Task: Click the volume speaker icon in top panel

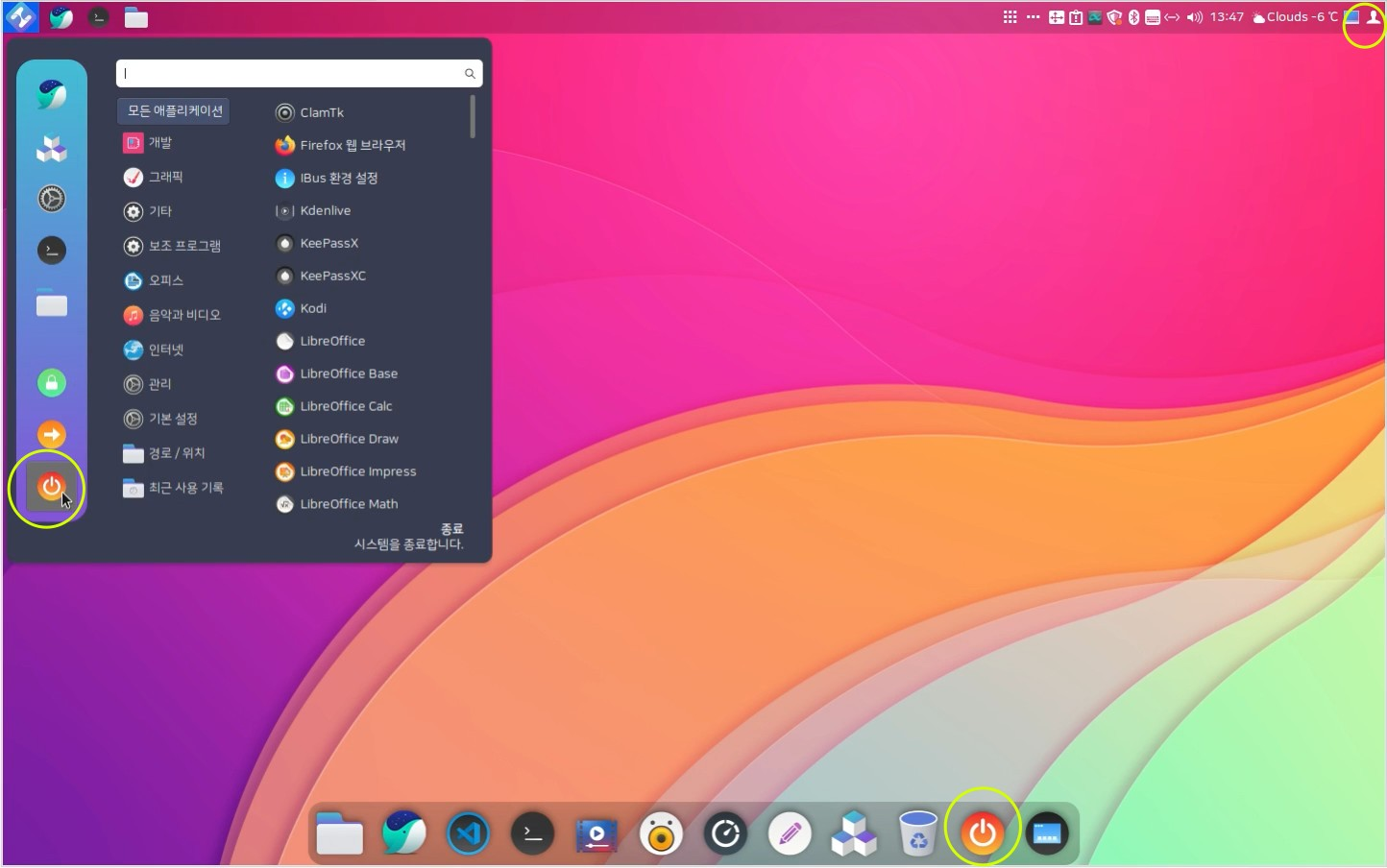Action: click(x=1194, y=17)
